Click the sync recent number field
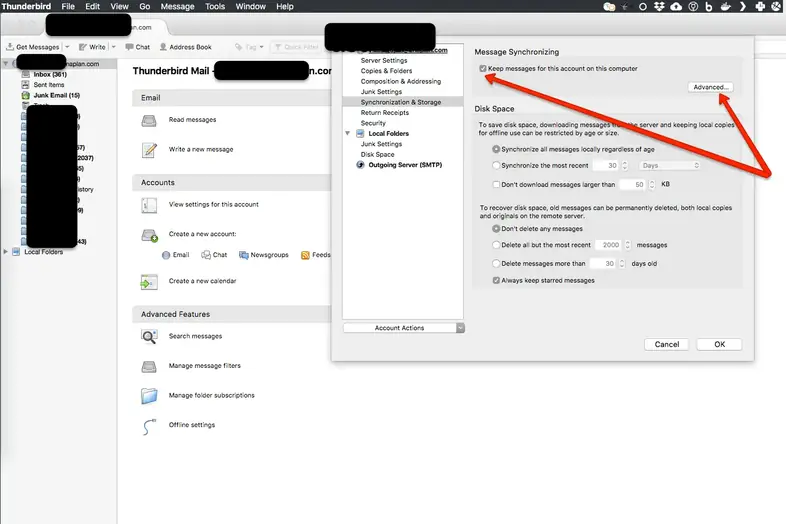 tap(606, 165)
